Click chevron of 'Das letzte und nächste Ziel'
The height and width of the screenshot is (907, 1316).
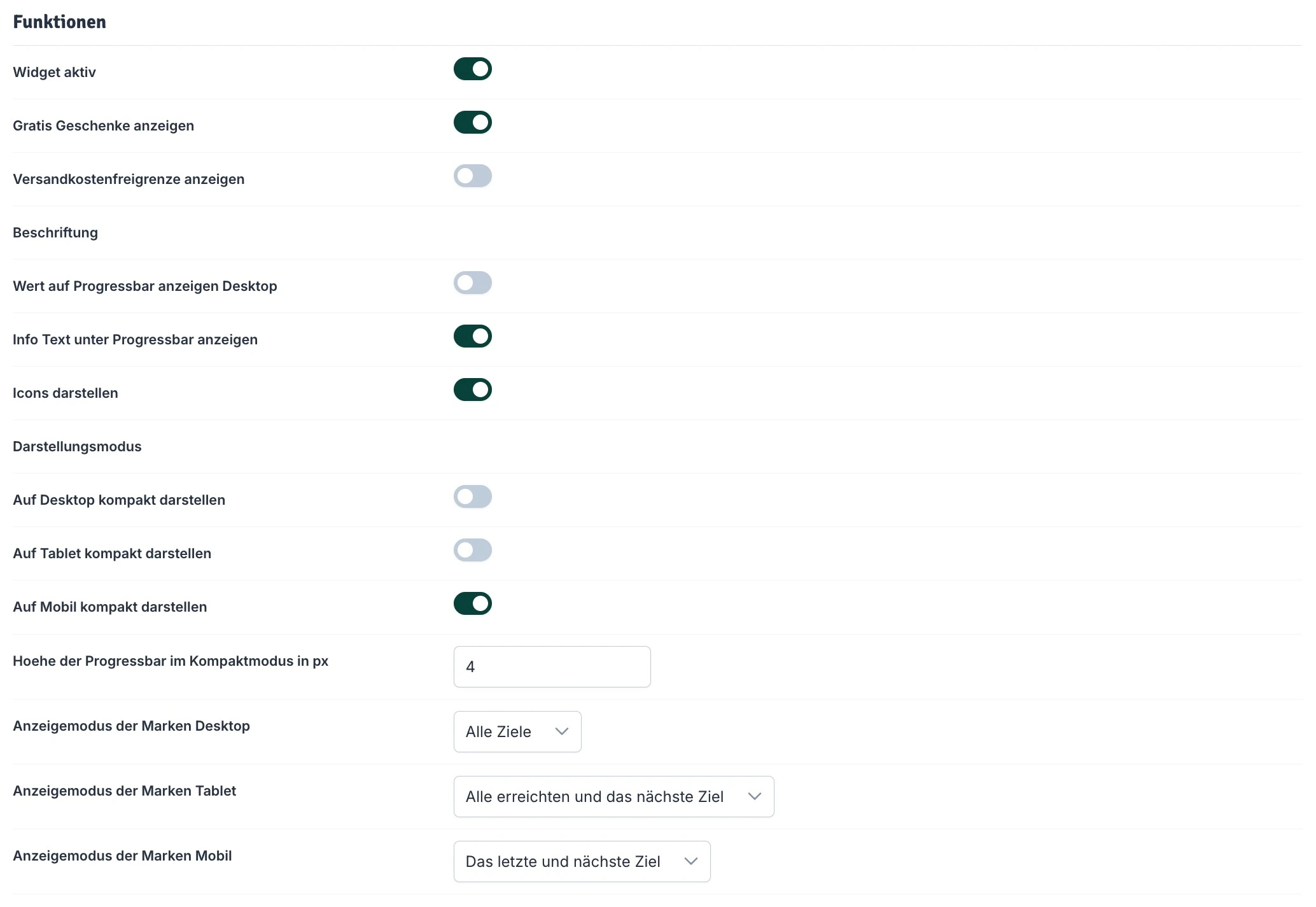[690, 861]
